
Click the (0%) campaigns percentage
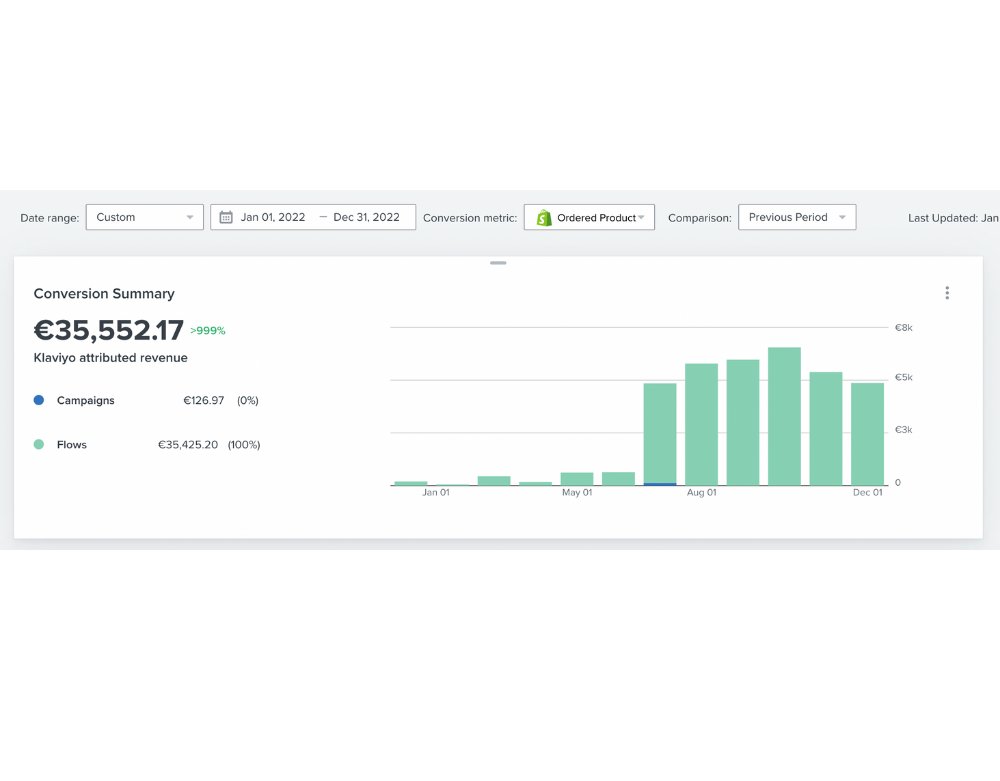[x=247, y=400]
